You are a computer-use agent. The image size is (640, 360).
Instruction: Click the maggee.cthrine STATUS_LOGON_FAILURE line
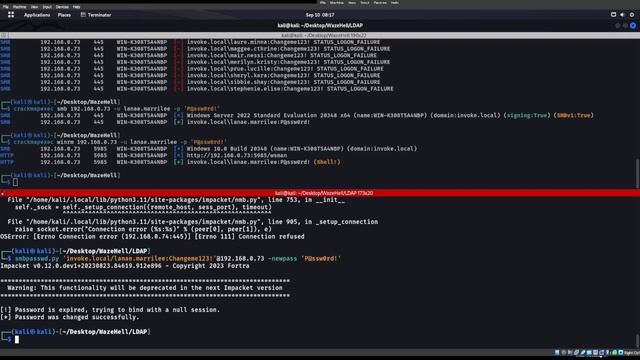click(x=195, y=49)
